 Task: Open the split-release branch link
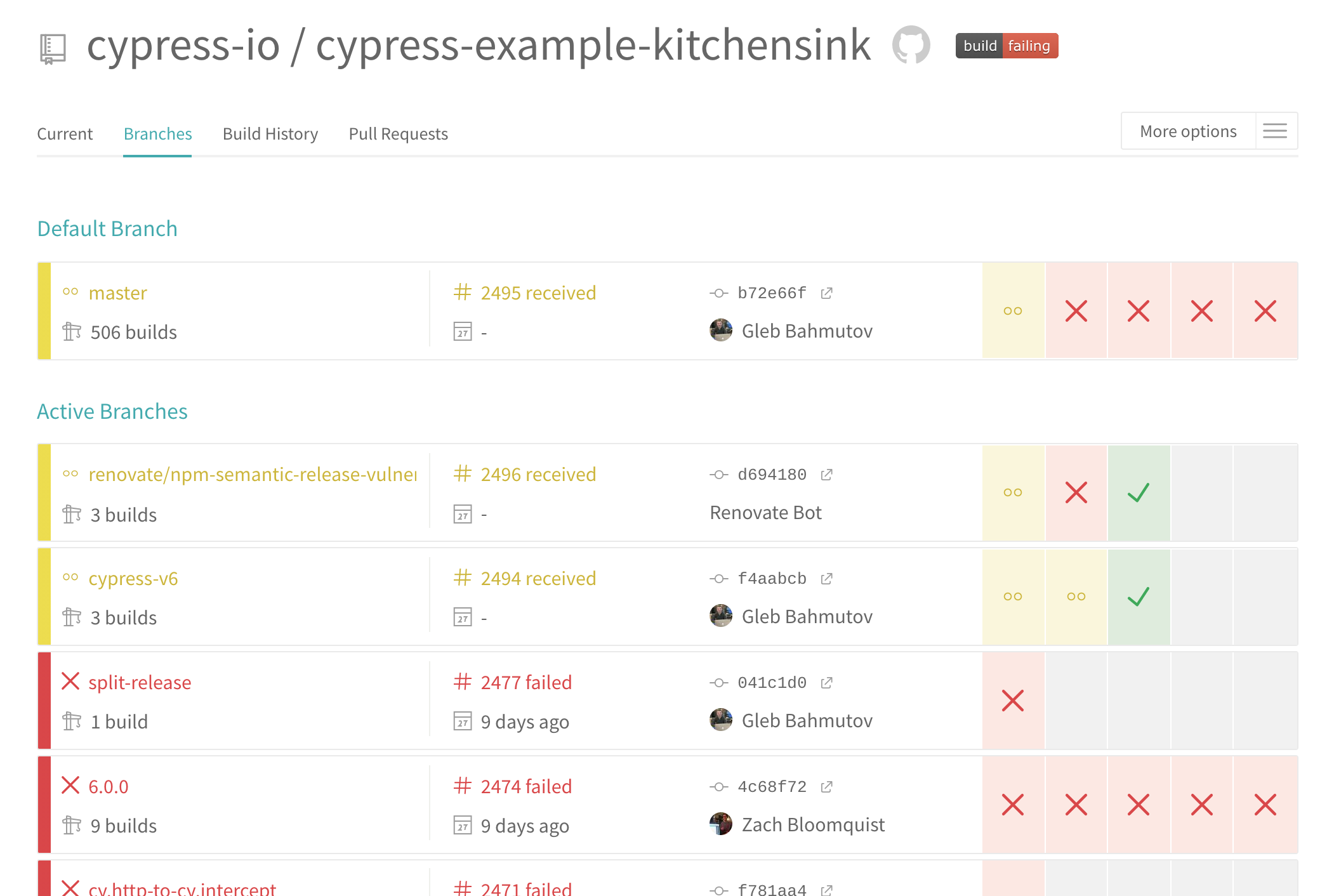140,682
